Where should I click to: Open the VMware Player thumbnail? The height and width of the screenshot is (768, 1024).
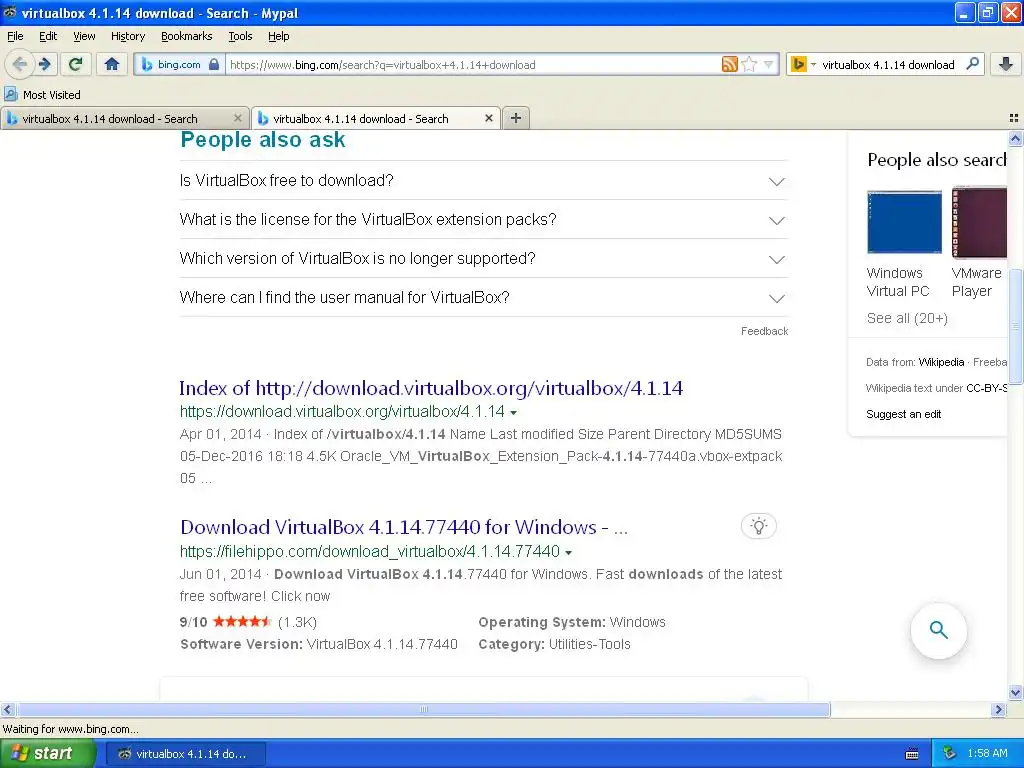[x=979, y=223]
